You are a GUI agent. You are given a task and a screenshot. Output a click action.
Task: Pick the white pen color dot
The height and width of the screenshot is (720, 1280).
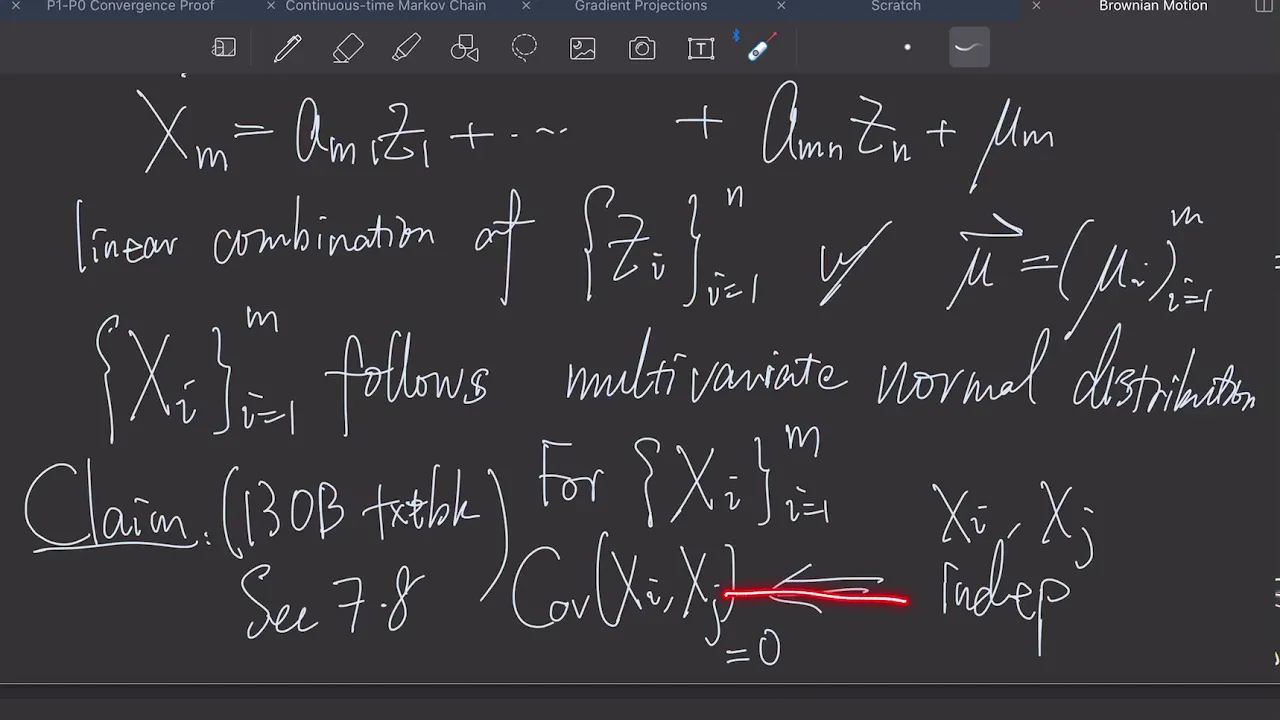907,47
